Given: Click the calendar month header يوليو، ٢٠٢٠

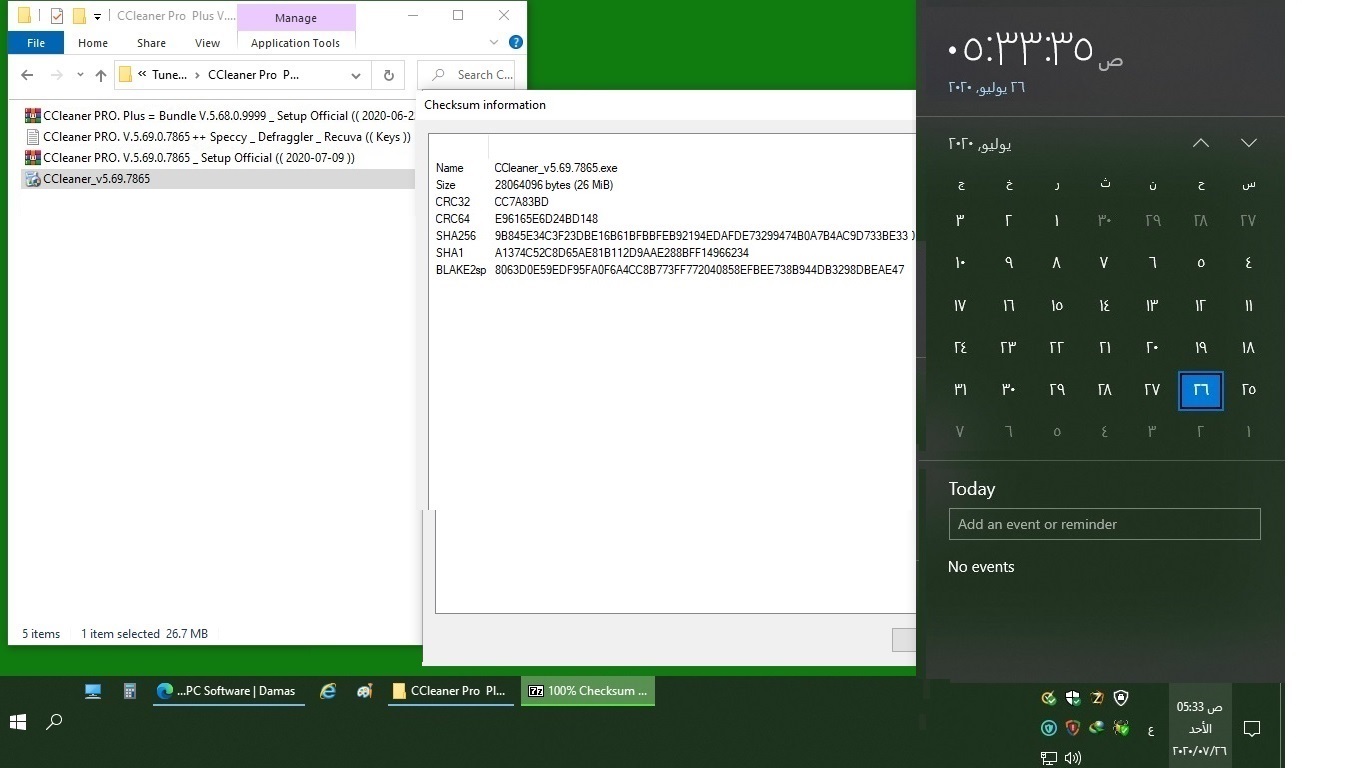Looking at the screenshot, I should tap(980, 144).
